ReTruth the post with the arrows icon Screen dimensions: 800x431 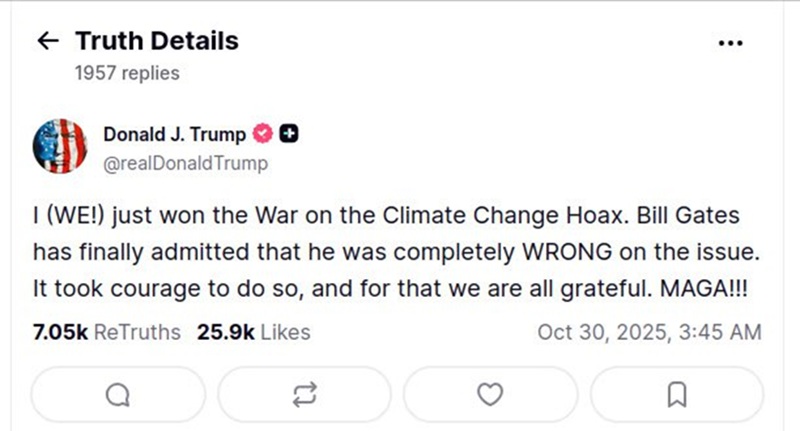303,394
